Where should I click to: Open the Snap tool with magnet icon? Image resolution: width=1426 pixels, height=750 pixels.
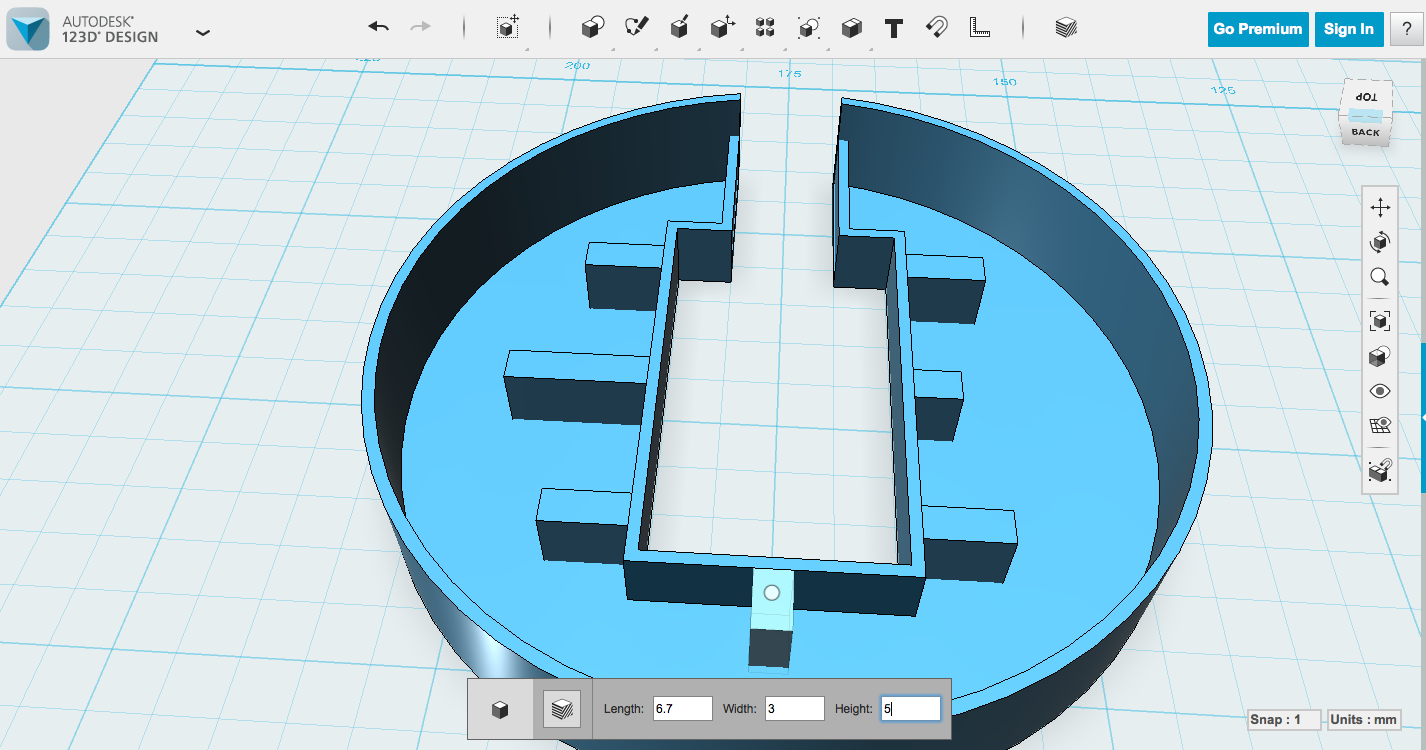(x=937, y=27)
